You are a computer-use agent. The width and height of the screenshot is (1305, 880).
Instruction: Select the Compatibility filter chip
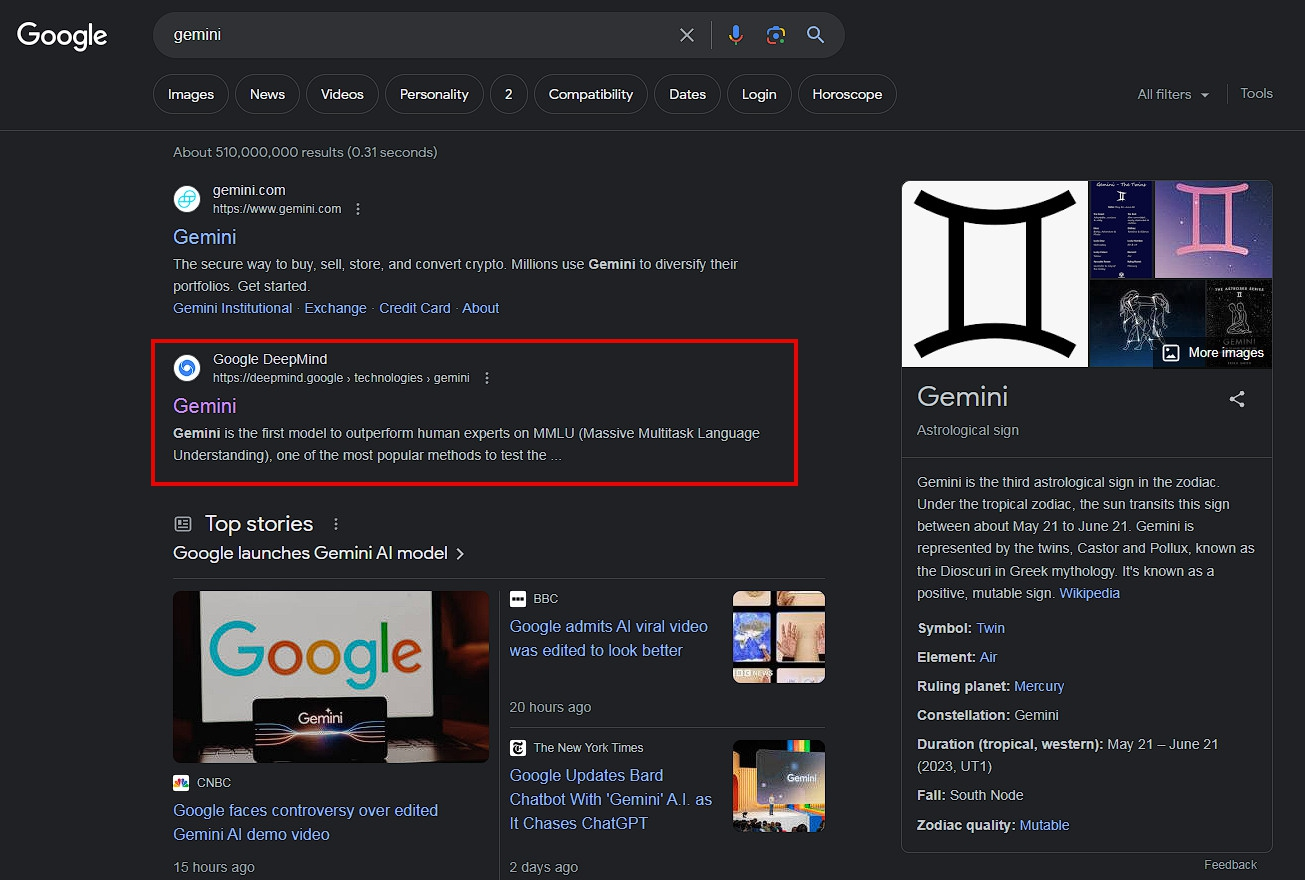pyautogui.click(x=591, y=94)
